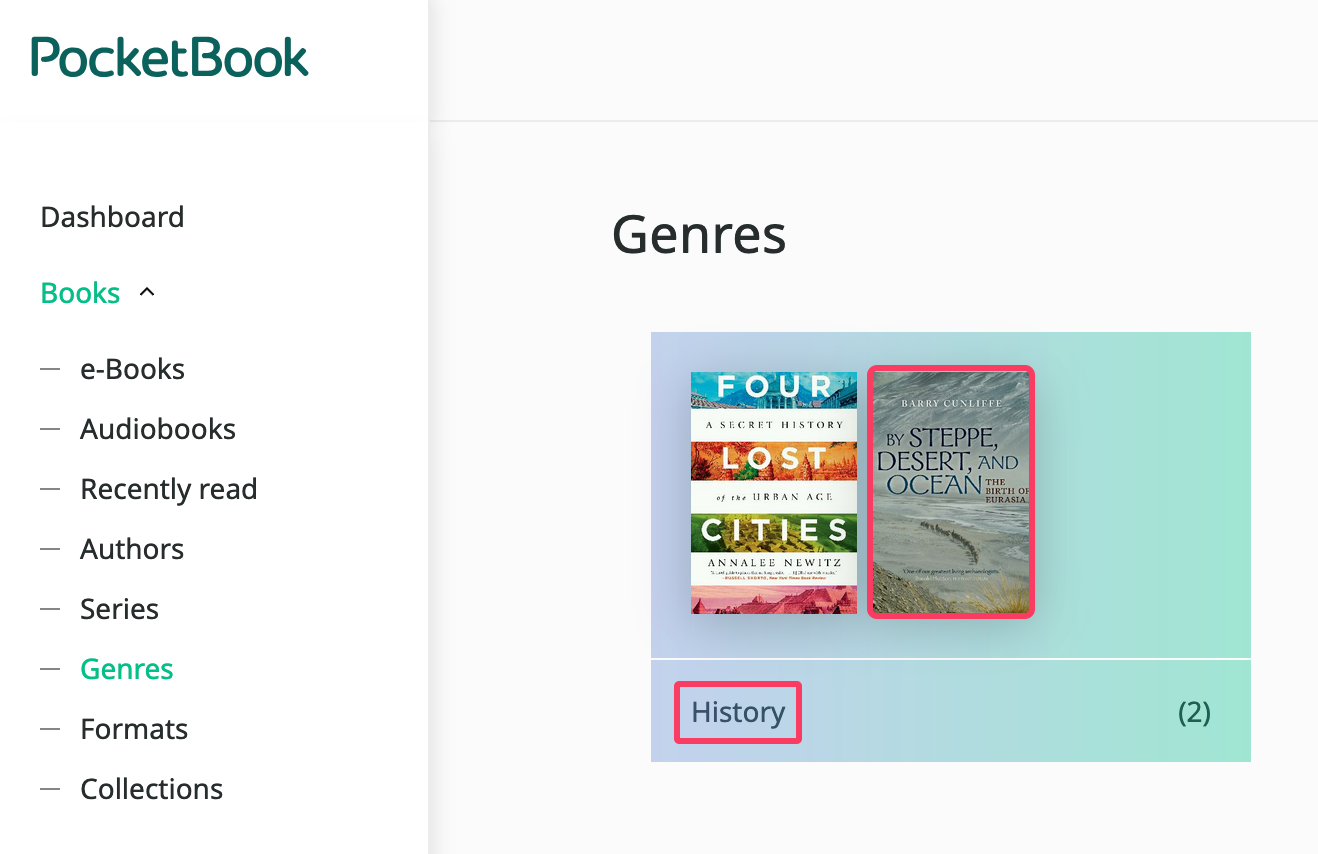Go to Audiobooks
1318x854 pixels.
click(x=158, y=429)
